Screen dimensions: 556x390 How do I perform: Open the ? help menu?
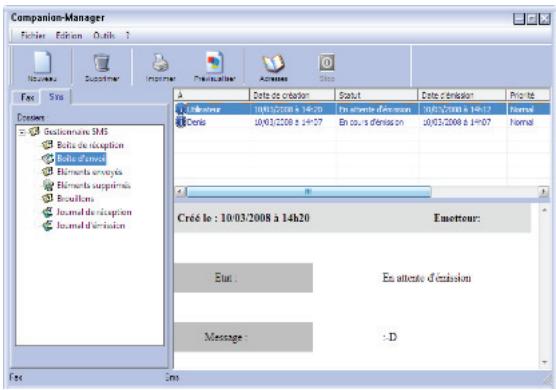(127, 35)
